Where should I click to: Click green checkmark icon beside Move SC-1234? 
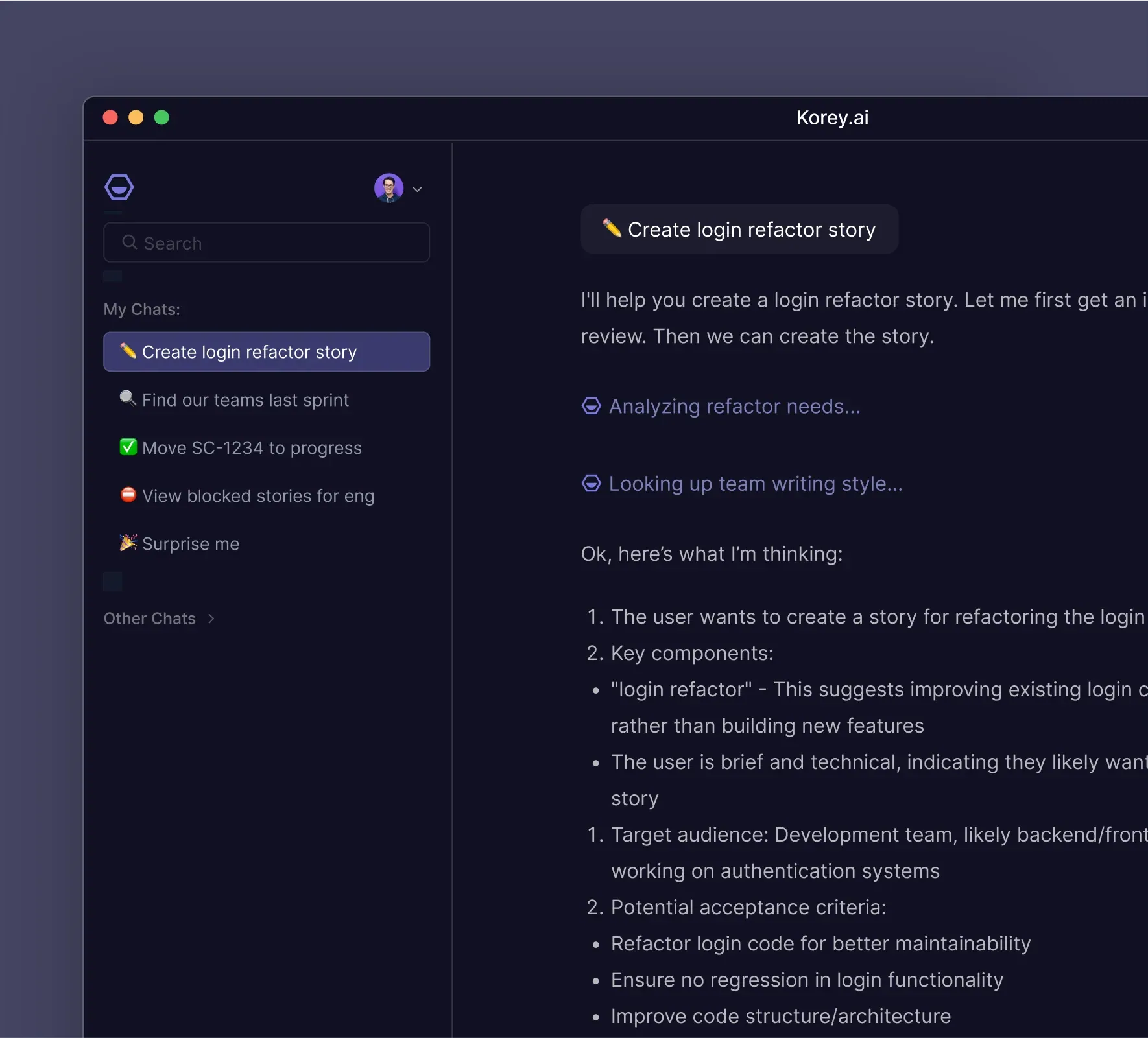(128, 447)
